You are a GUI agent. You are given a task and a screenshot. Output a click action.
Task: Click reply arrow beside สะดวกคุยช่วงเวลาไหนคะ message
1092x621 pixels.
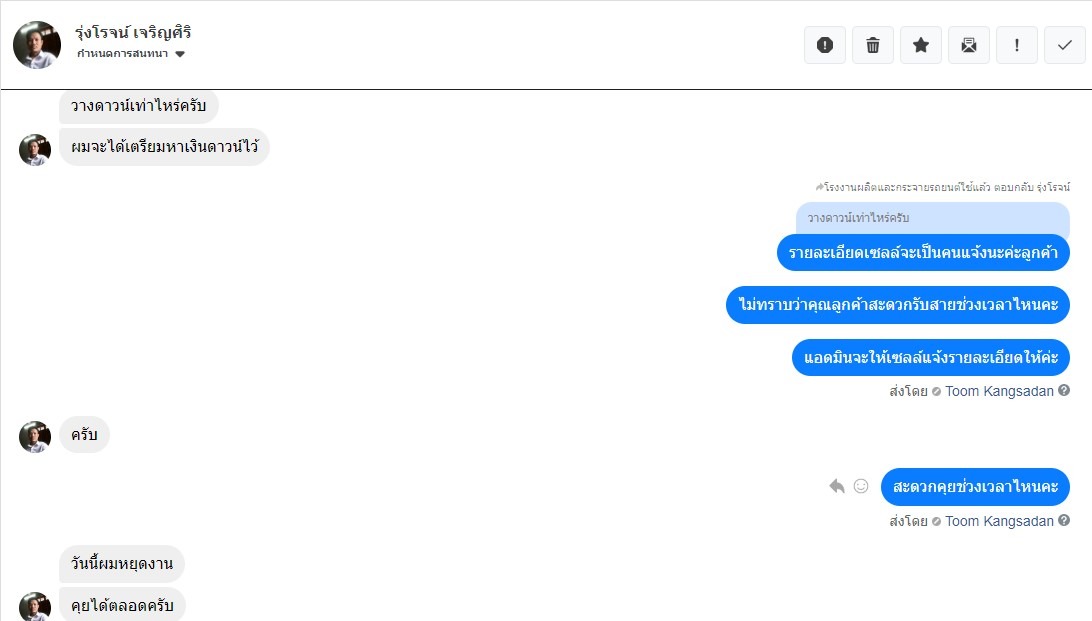pos(837,487)
